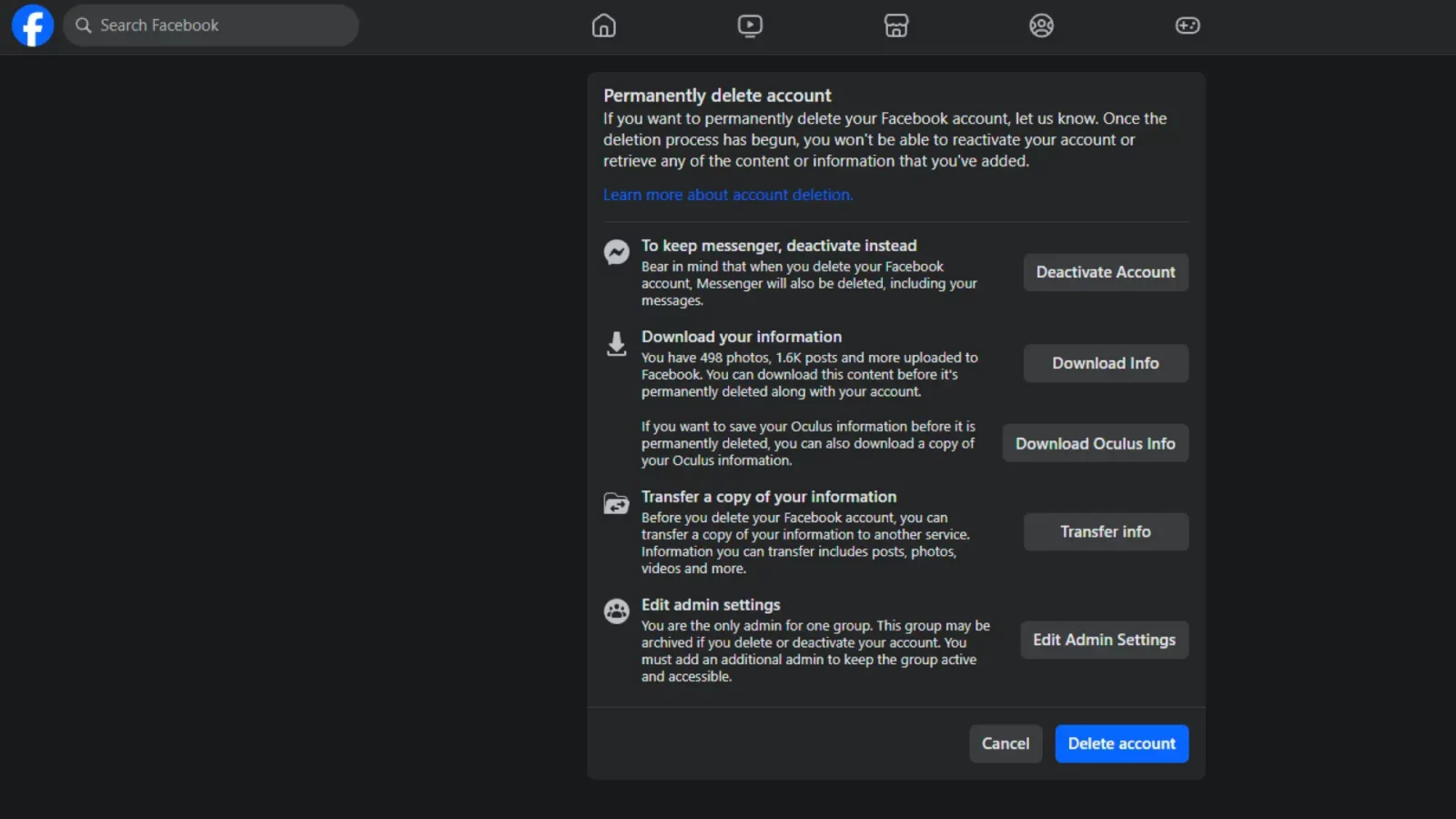Viewport: 1456px width, 819px height.
Task: Click 'Transfer a copy of your information' heading
Action: (769, 497)
